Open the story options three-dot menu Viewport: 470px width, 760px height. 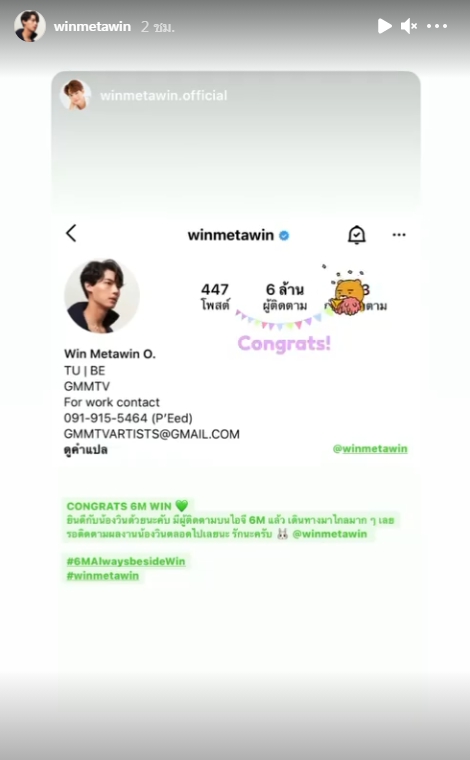pos(437,26)
